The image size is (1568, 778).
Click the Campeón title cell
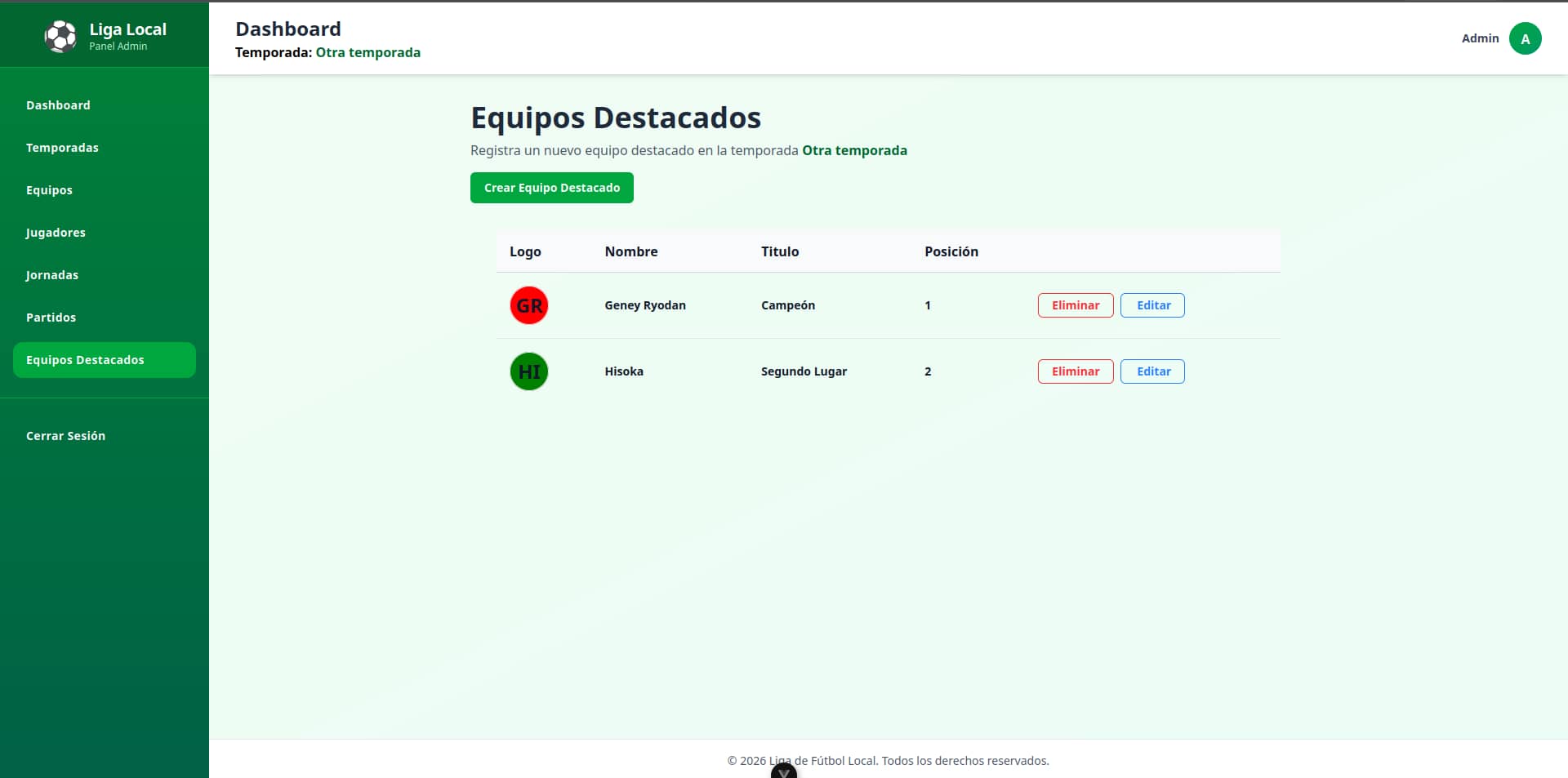pyautogui.click(x=788, y=305)
